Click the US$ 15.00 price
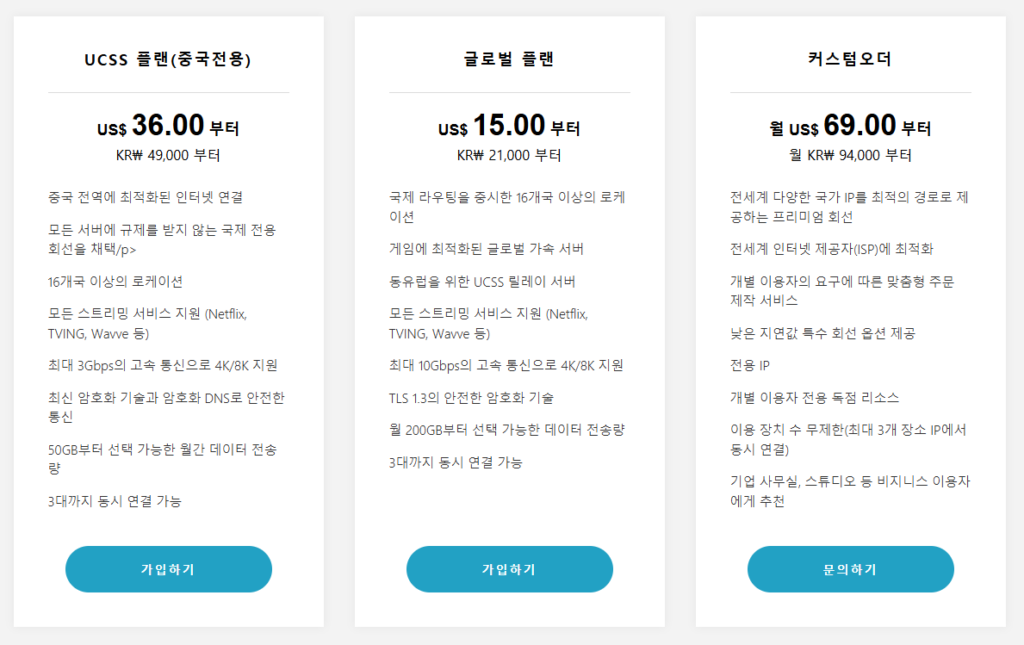Image resolution: width=1024 pixels, height=645 pixels. click(x=509, y=125)
